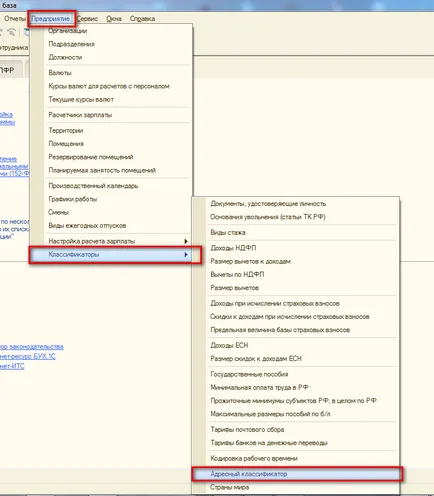Switch to the ПФР tab
Screen dimensions: 434x496
(x=7, y=70)
